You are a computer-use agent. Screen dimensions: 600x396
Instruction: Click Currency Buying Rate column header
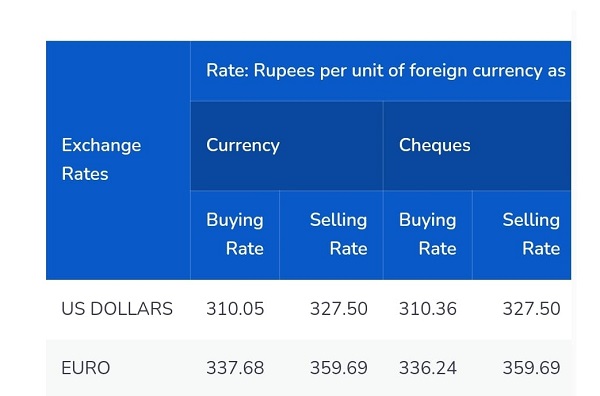coord(235,235)
